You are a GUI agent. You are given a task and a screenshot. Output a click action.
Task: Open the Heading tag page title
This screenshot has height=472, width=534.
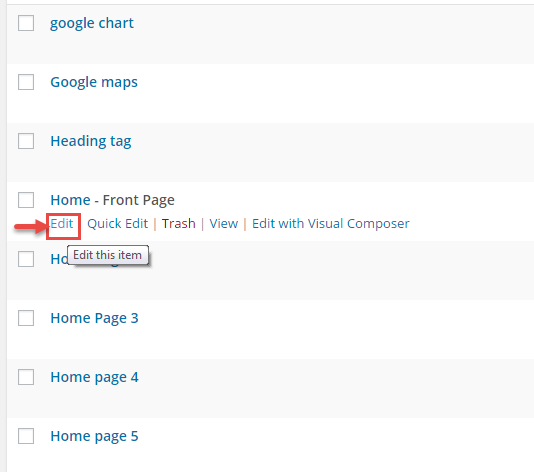tap(91, 141)
